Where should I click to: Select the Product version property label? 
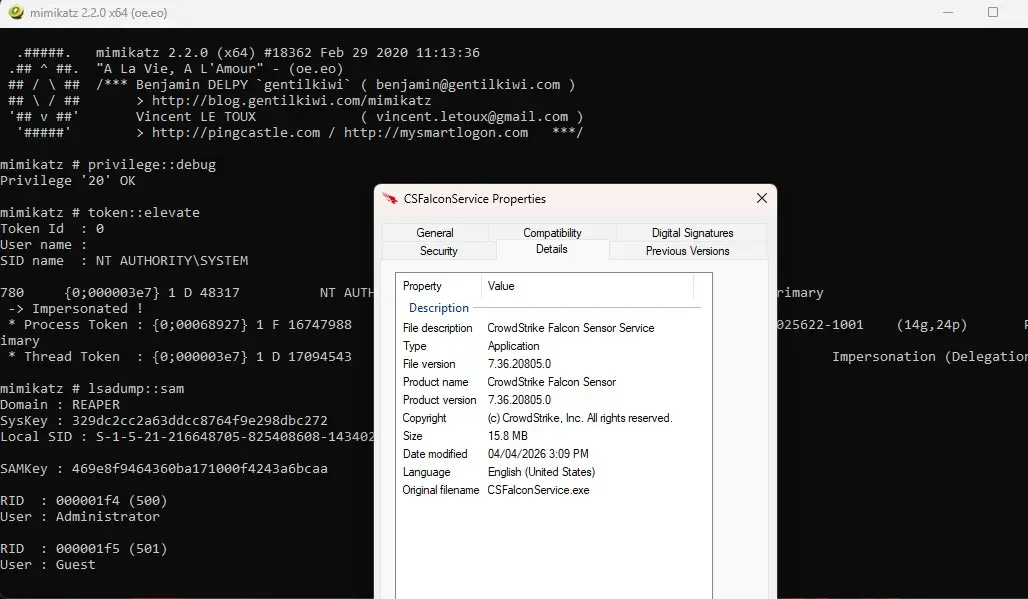439,400
